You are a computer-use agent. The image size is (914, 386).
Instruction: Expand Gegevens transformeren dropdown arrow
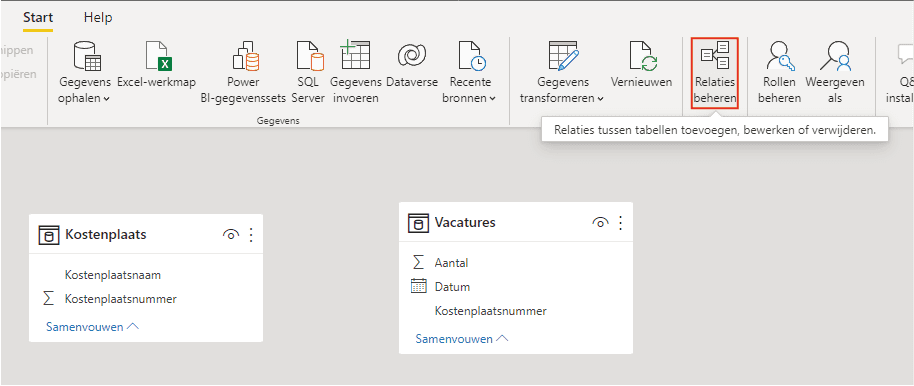(600, 99)
